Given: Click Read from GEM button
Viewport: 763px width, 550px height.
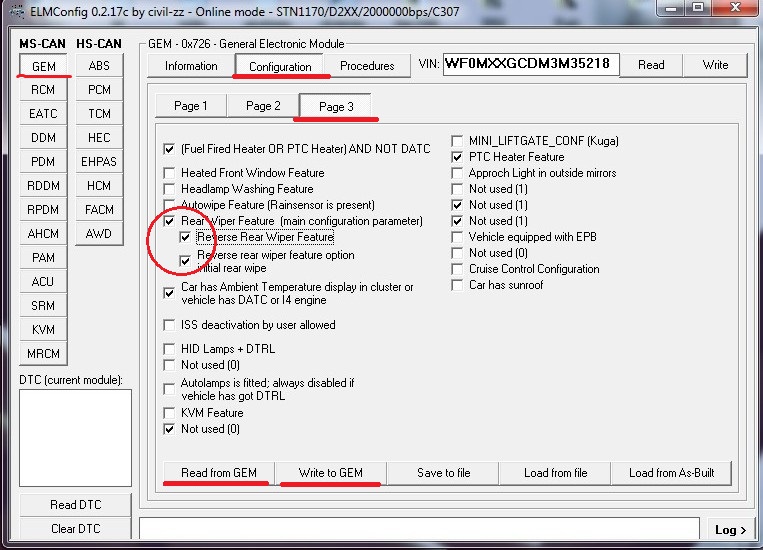Looking at the screenshot, I should [x=218, y=473].
